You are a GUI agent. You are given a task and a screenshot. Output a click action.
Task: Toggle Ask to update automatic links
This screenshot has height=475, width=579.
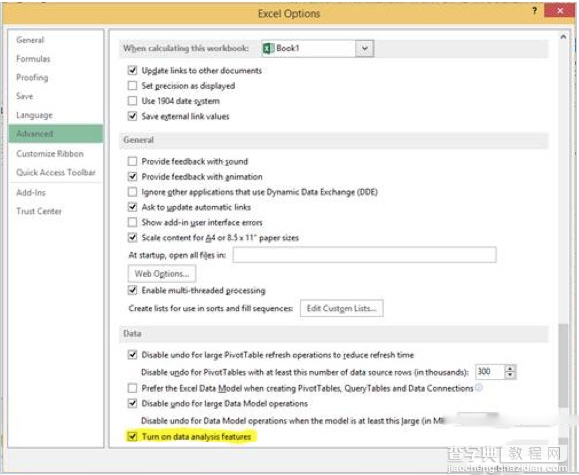point(132,207)
